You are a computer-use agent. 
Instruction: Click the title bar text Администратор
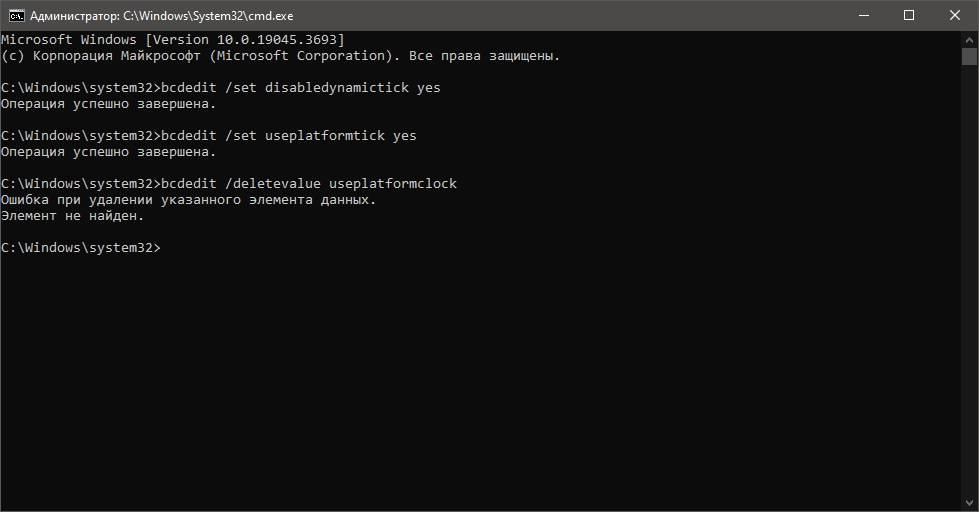click(74, 16)
